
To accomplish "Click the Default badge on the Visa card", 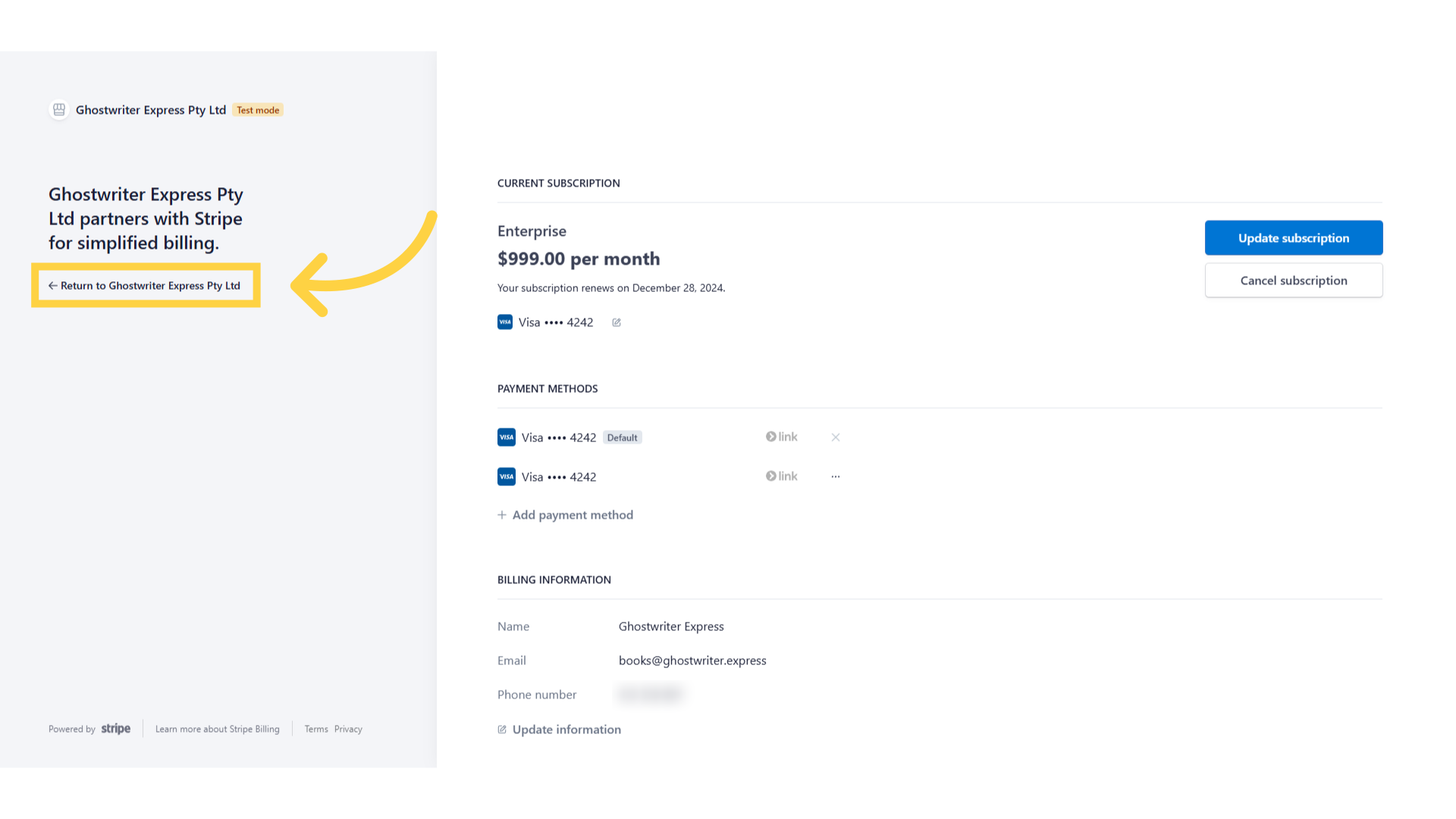I will click(x=623, y=438).
